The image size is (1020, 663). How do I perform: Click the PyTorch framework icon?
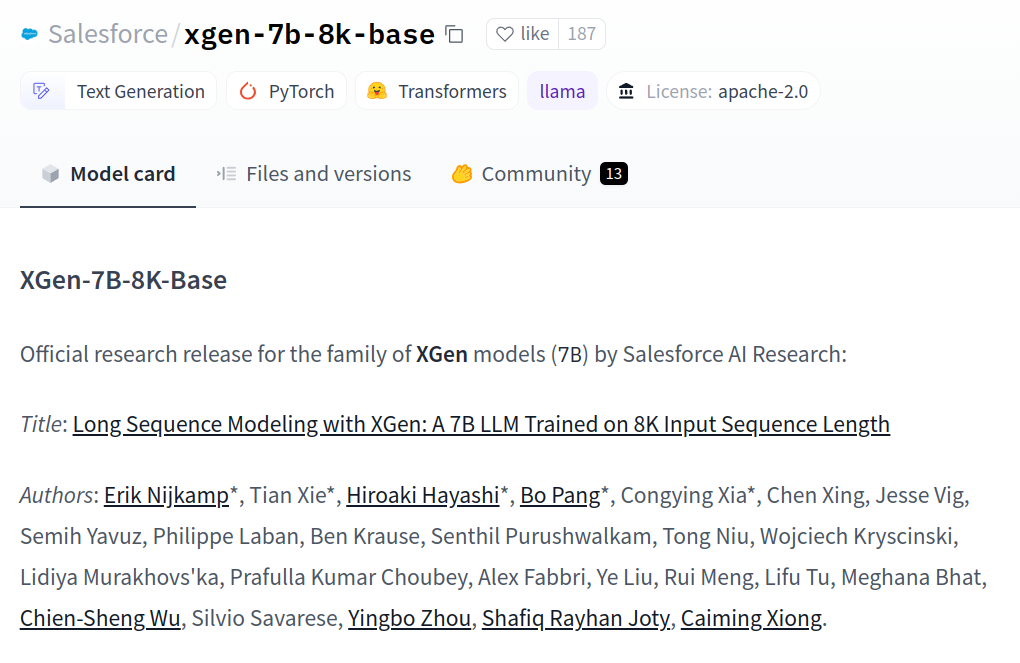247,90
